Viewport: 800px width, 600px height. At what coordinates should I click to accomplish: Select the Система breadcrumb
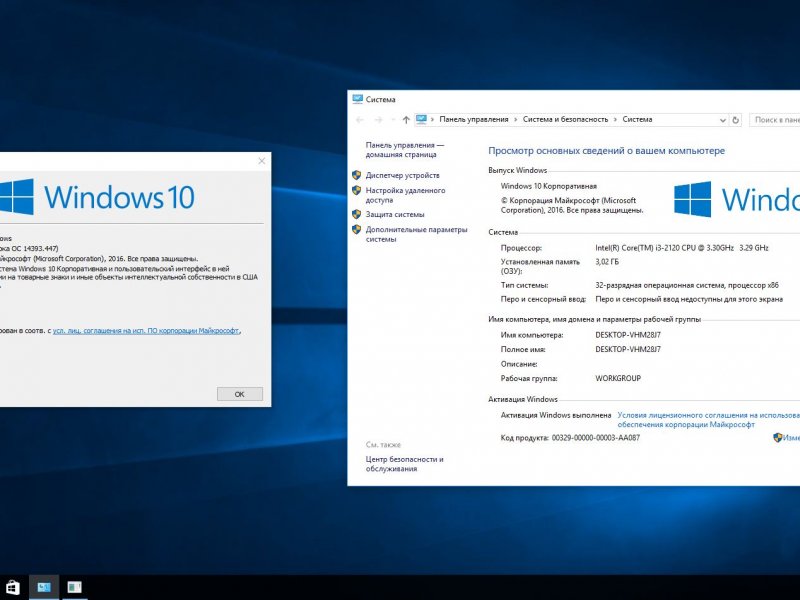pyautogui.click(x=637, y=119)
